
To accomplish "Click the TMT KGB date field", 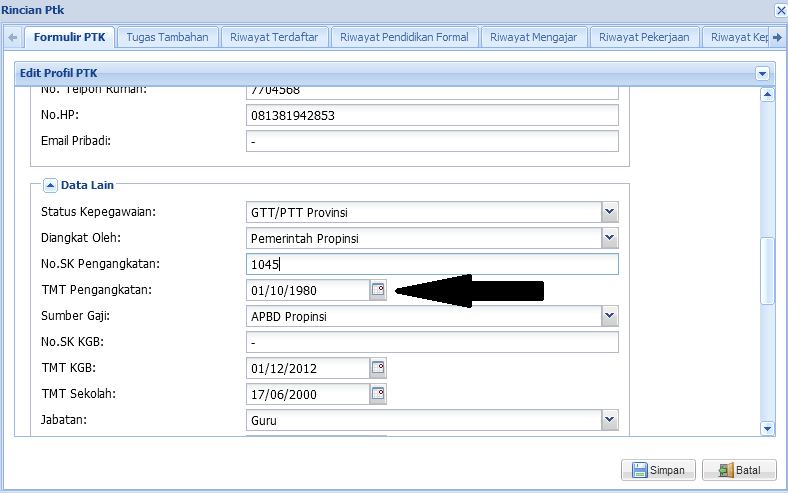I will pyautogui.click(x=308, y=368).
